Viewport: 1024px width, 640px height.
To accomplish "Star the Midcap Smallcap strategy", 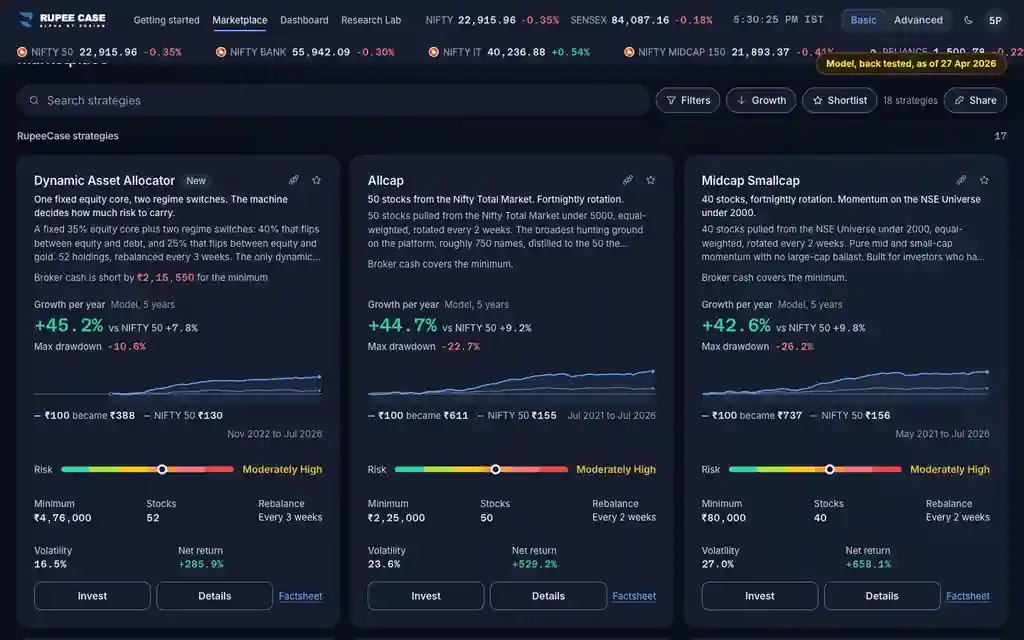I will click(x=984, y=180).
